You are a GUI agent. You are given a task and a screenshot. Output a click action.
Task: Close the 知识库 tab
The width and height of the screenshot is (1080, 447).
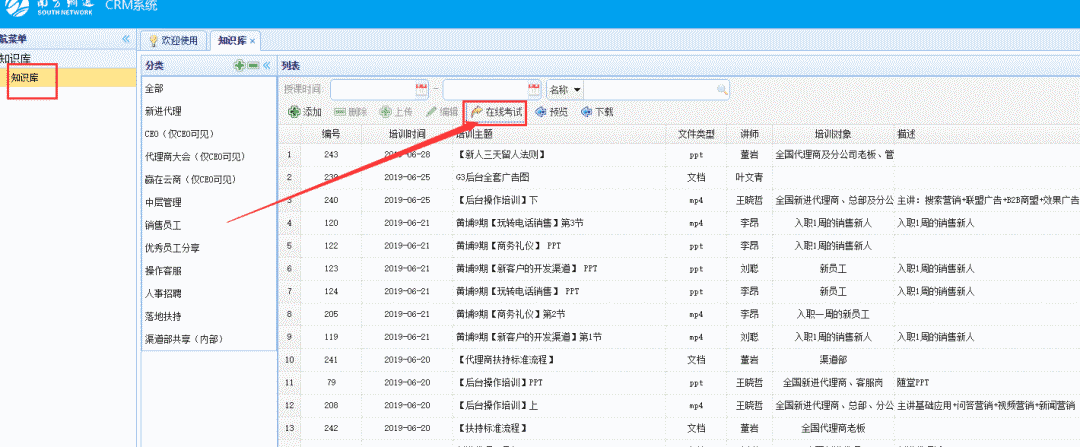click(x=252, y=41)
